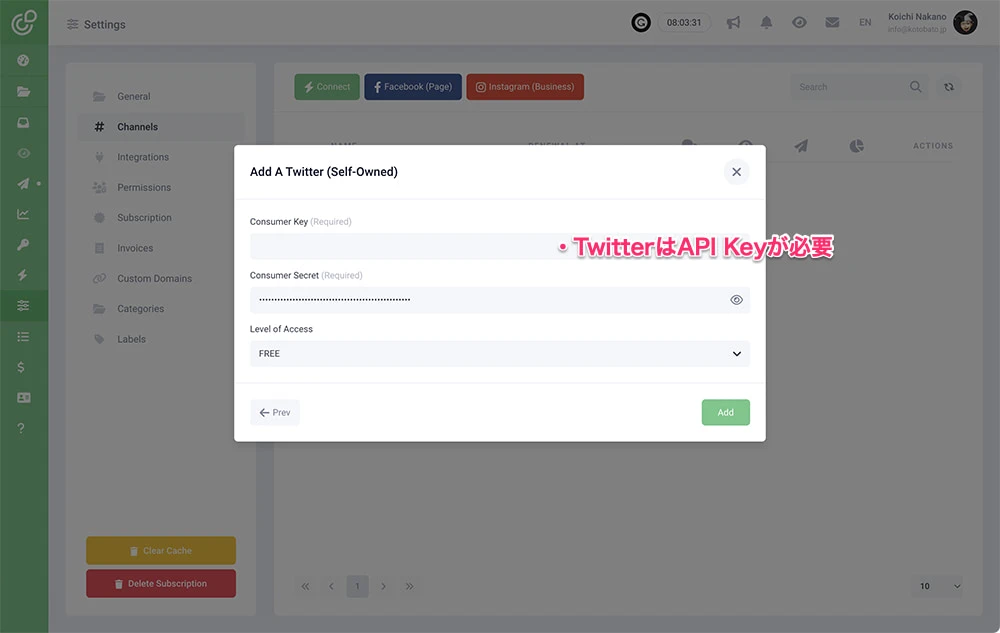The width and height of the screenshot is (1000, 633).
Task: Click the green Add button
Action: 726,412
